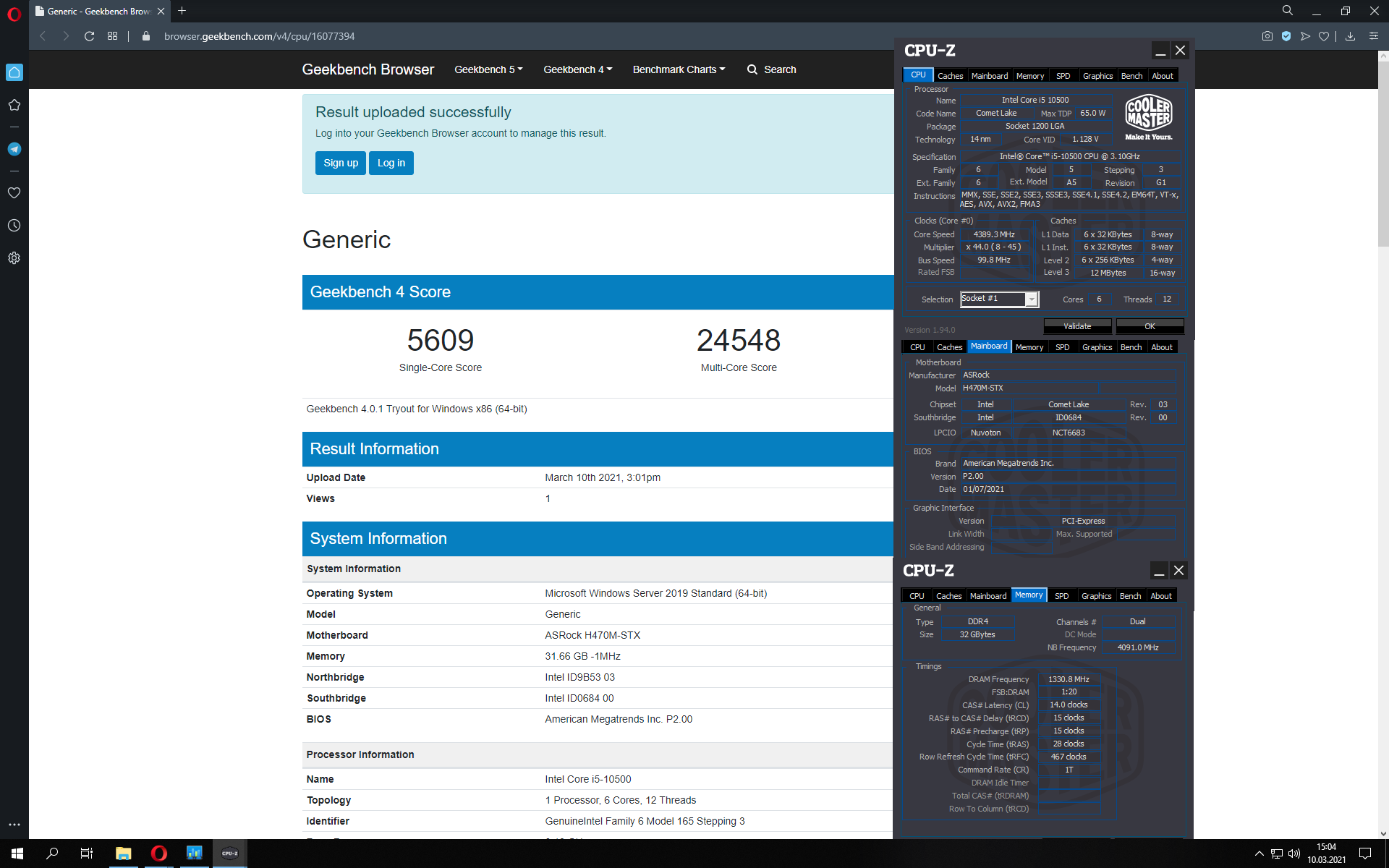Reload the Geekbench page

(89, 36)
